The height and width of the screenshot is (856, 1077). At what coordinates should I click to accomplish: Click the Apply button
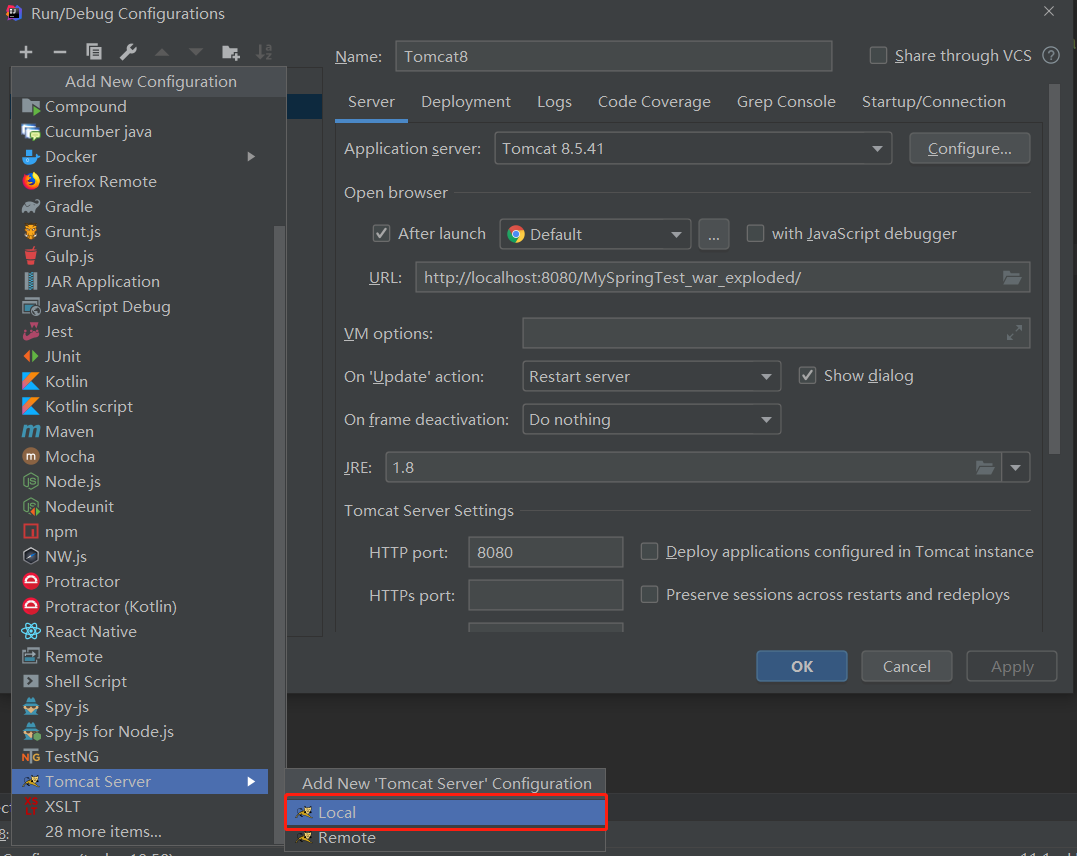[x=1012, y=666]
